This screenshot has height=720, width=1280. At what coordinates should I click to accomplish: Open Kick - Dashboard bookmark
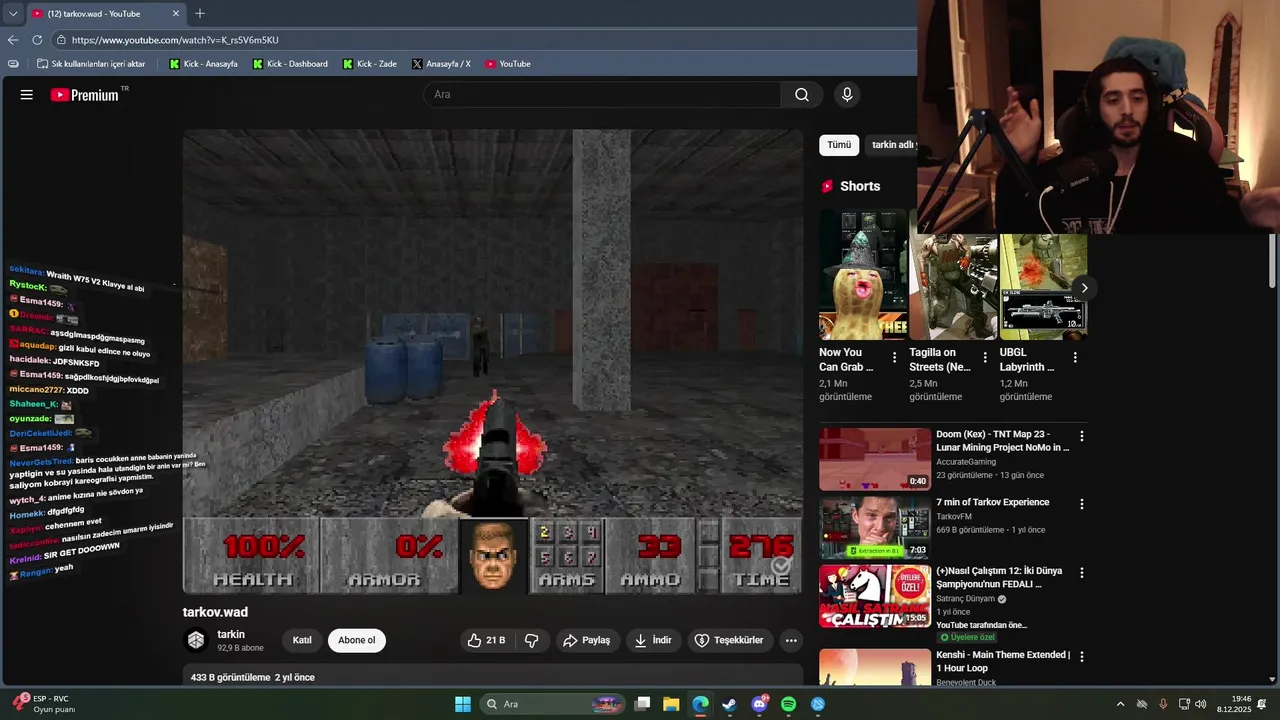tap(290, 64)
